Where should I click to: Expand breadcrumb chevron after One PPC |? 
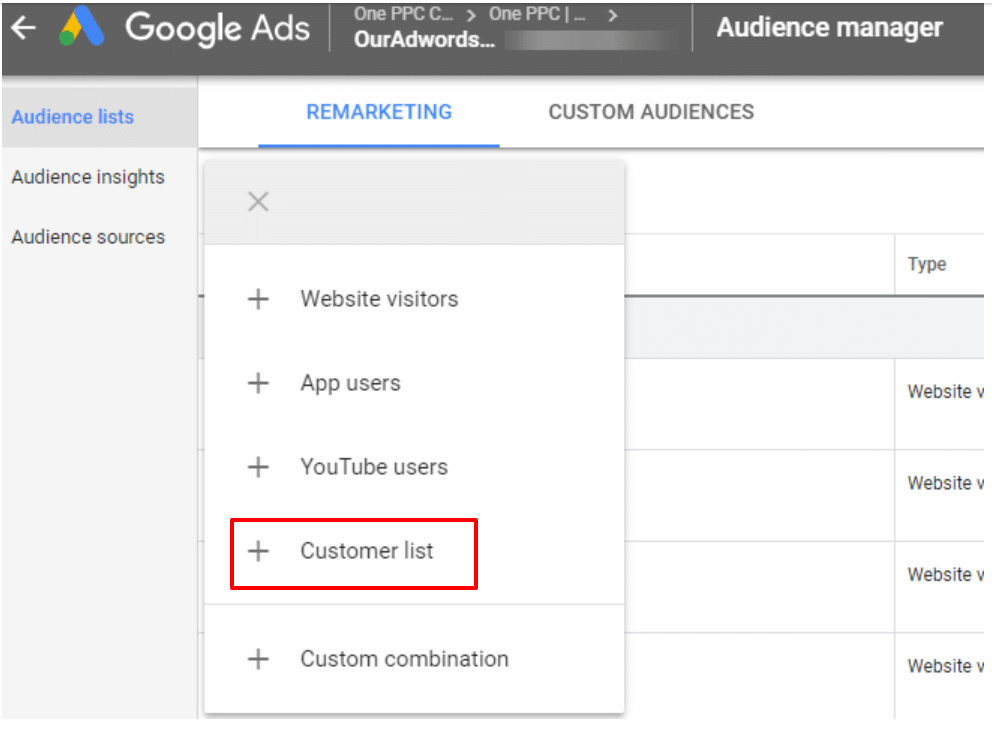click(x=612, y=15)
